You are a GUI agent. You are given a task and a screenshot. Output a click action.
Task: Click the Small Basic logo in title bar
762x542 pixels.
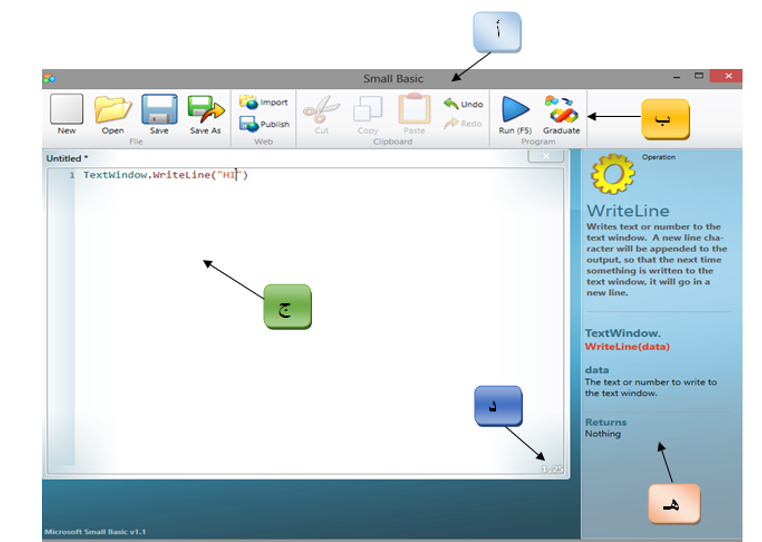coord(50,78)
